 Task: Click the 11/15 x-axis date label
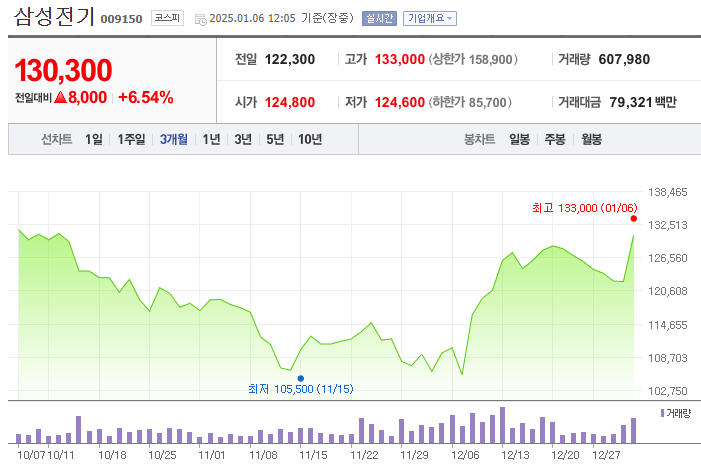(x=313, y=455)
